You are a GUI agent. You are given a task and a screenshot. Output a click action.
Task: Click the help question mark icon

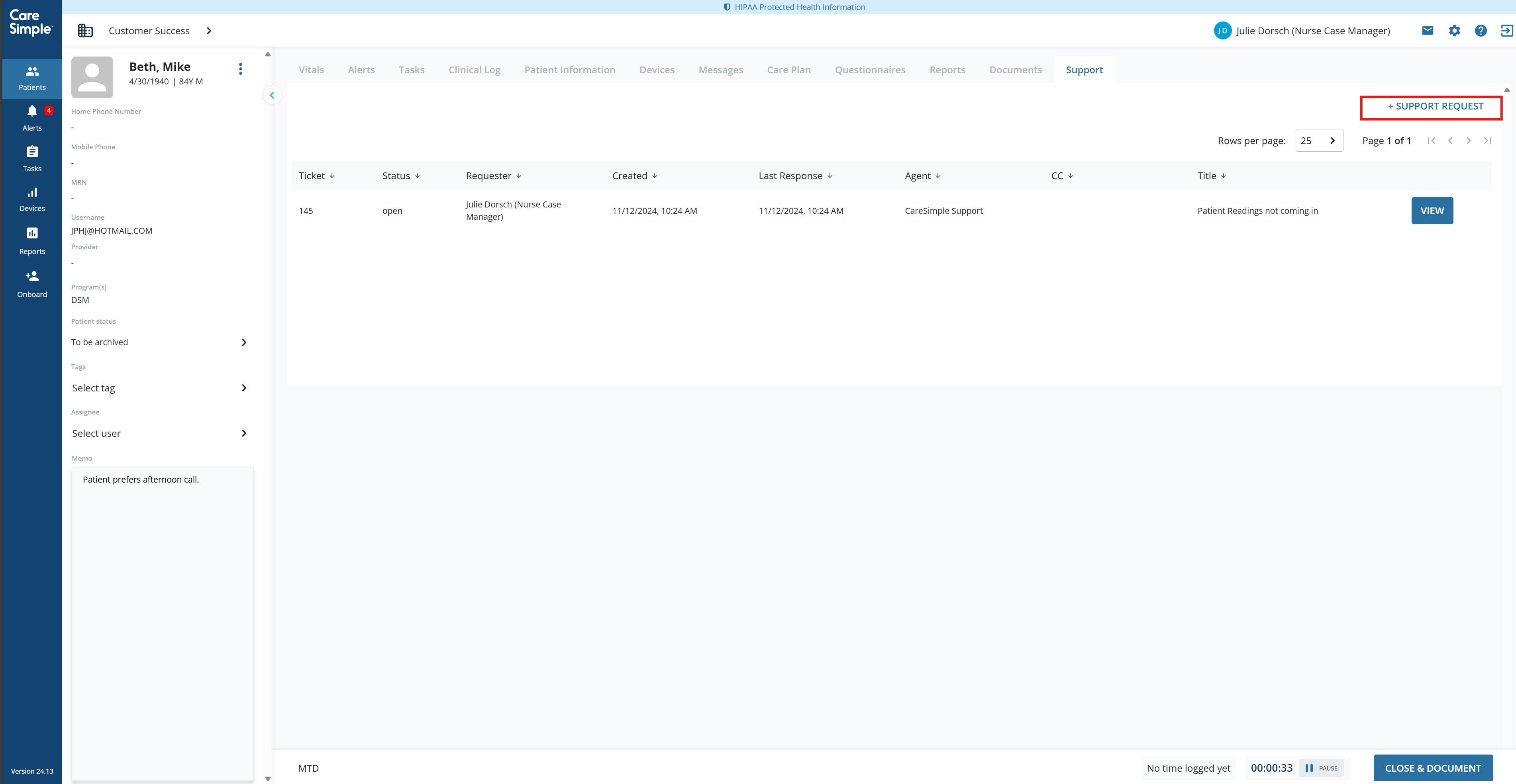click(x=1481, y=31)
